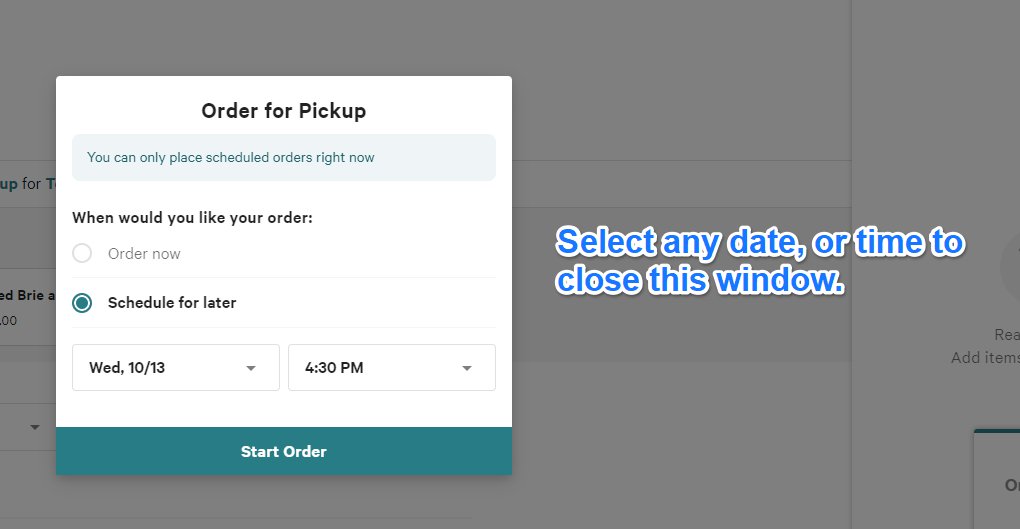Click the order card at bottom right corner
Screen dimensions: 1020x529
pos(997,480)
